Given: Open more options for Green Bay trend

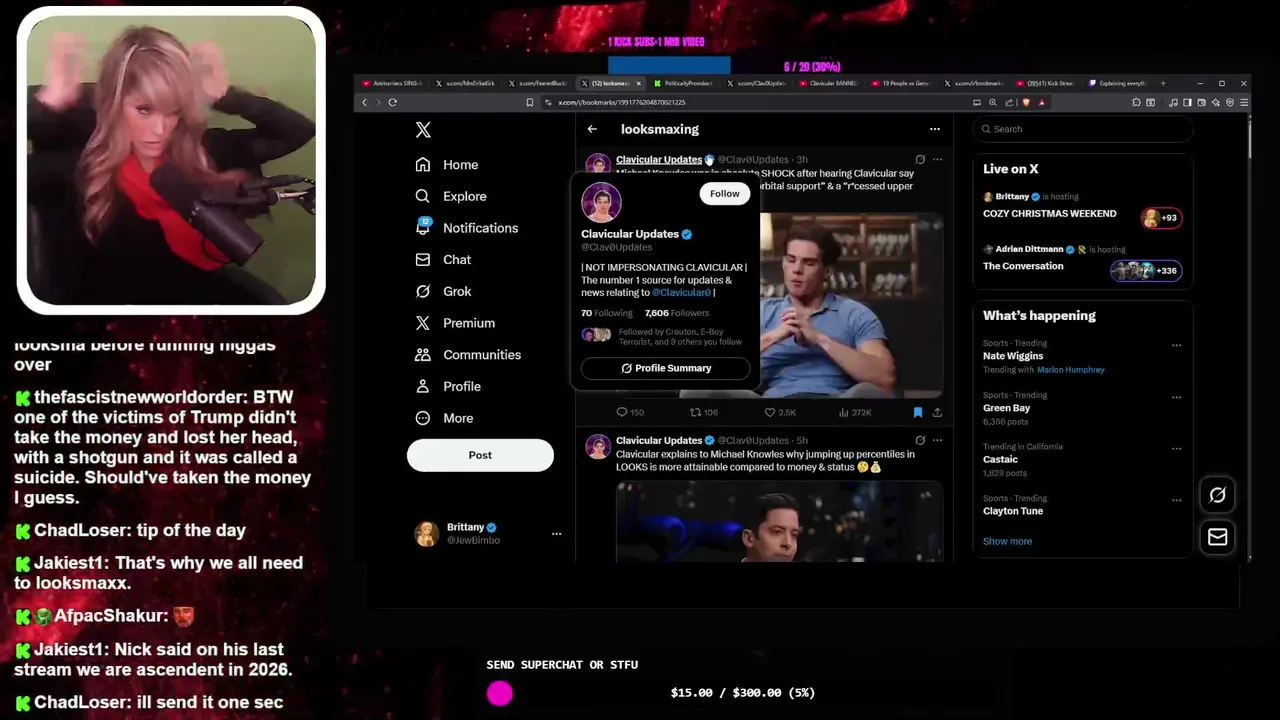Looking at the screenshot, I should (1176, 397).
